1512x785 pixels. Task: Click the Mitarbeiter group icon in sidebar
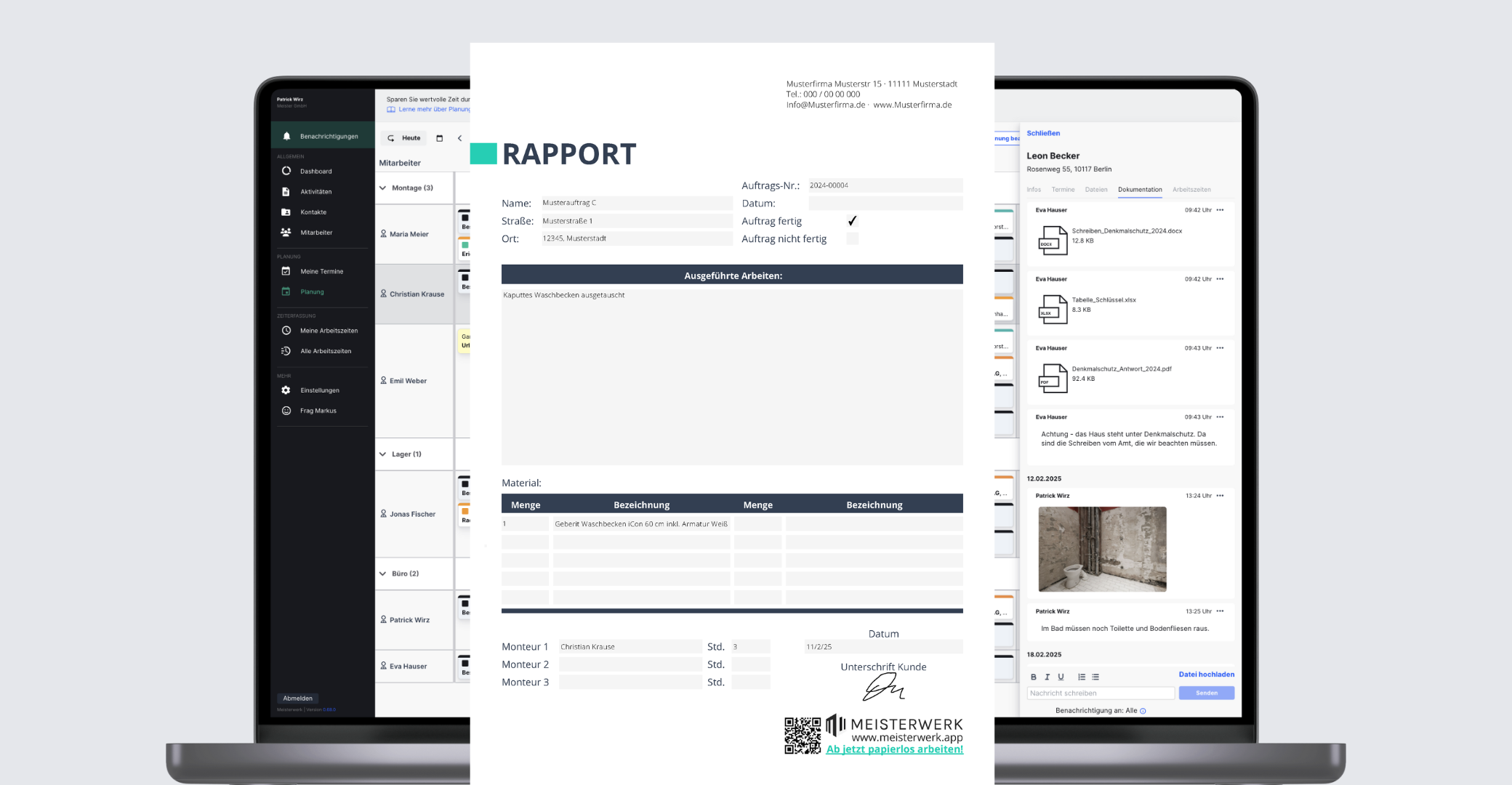point(286,233)
